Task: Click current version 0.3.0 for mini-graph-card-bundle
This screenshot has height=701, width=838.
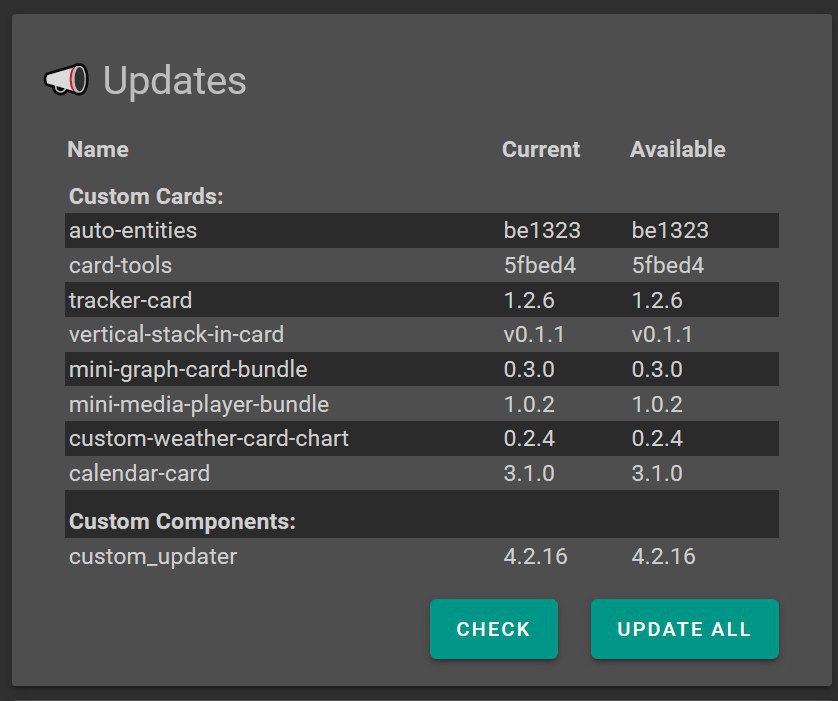Action: click(529, 369)
